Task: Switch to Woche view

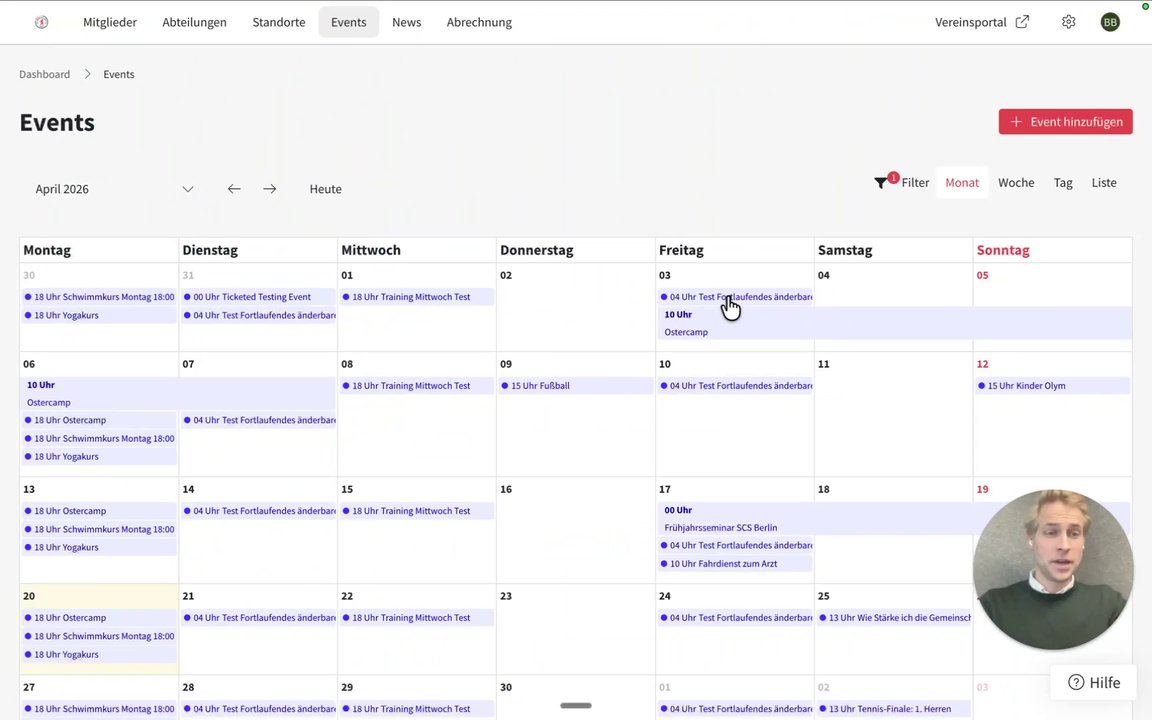Action: [x=1016, y=183]
